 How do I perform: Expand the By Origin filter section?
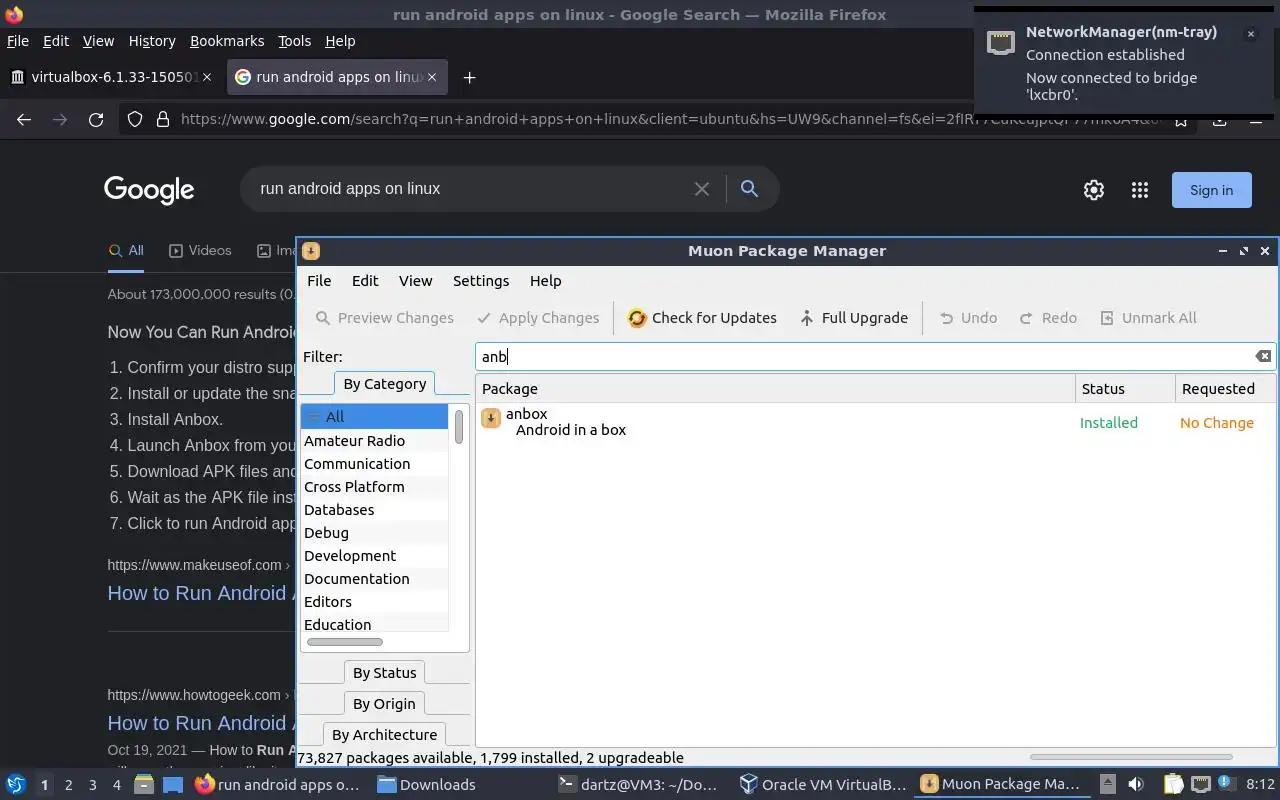click(x=384, y=704)
